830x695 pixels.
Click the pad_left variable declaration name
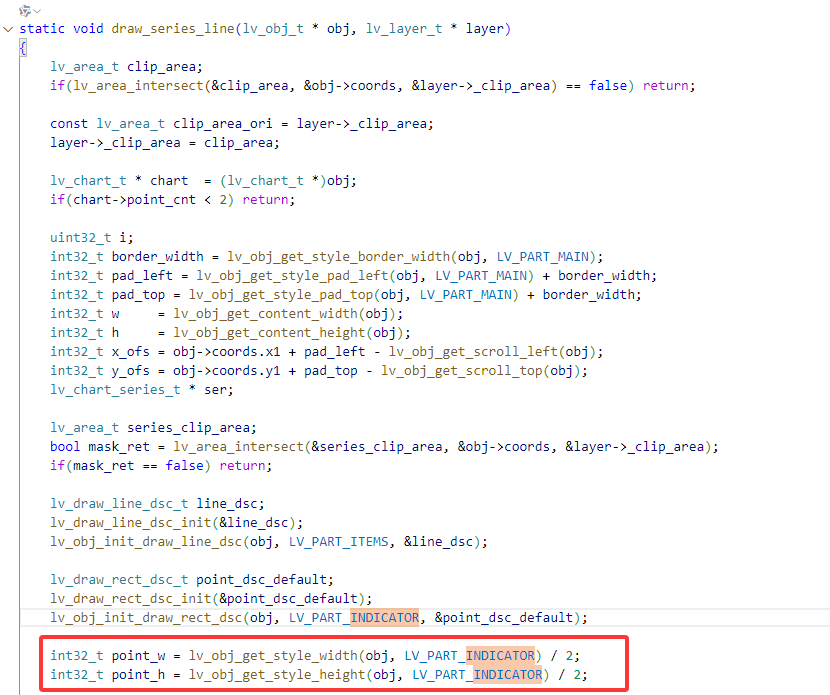142,276
